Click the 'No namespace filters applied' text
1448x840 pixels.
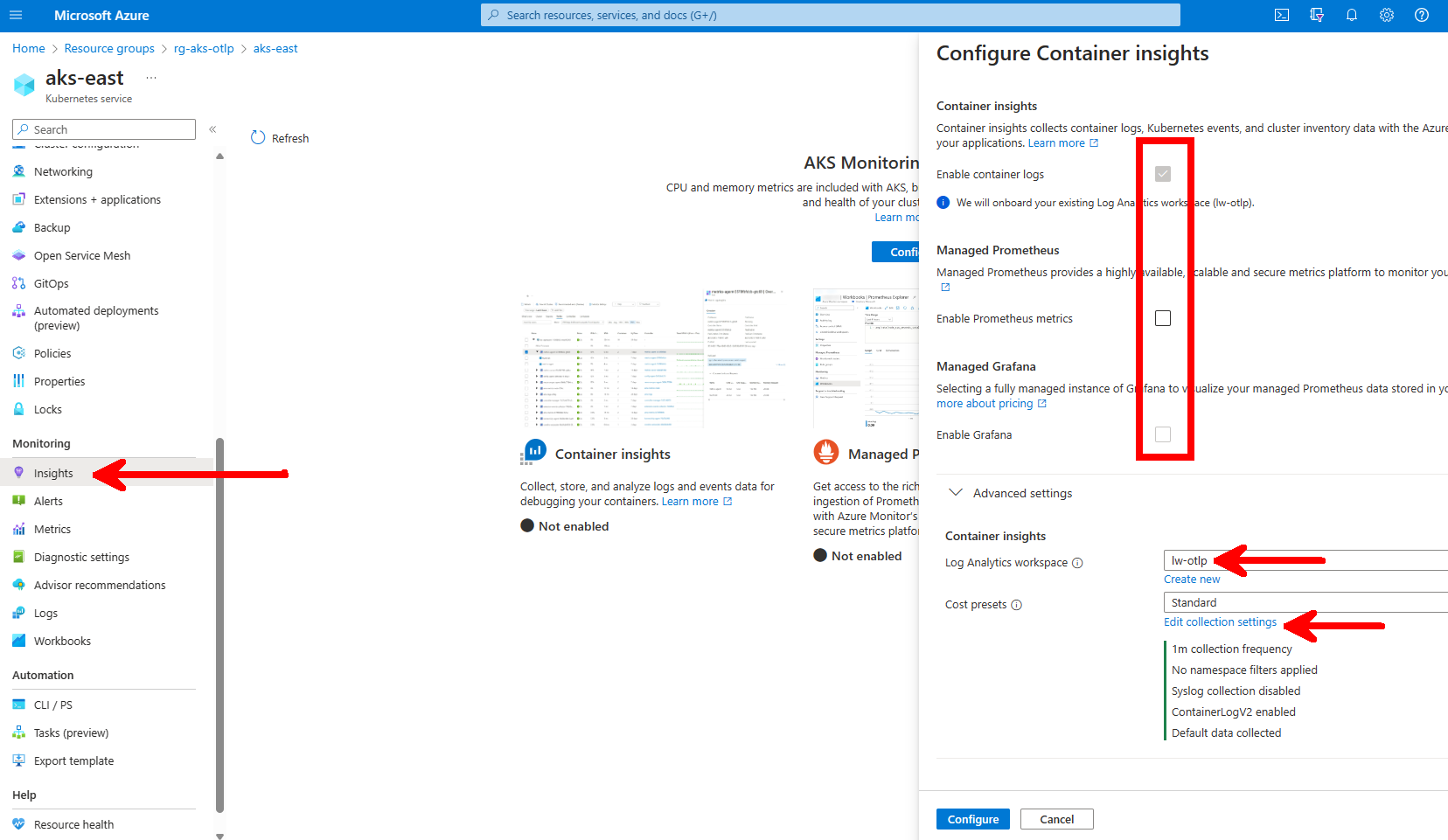point(1244,670)
